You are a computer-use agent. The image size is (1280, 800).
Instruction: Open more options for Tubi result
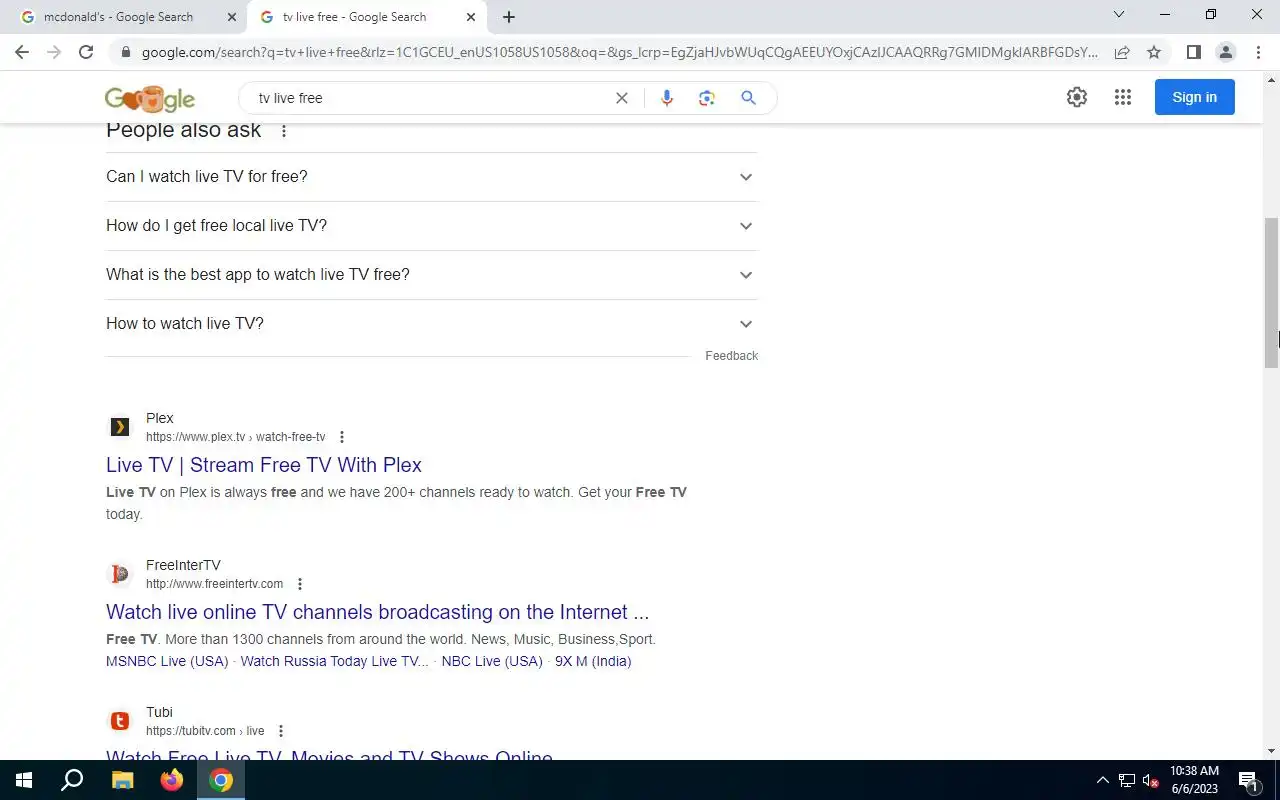(x=281, y=731)
